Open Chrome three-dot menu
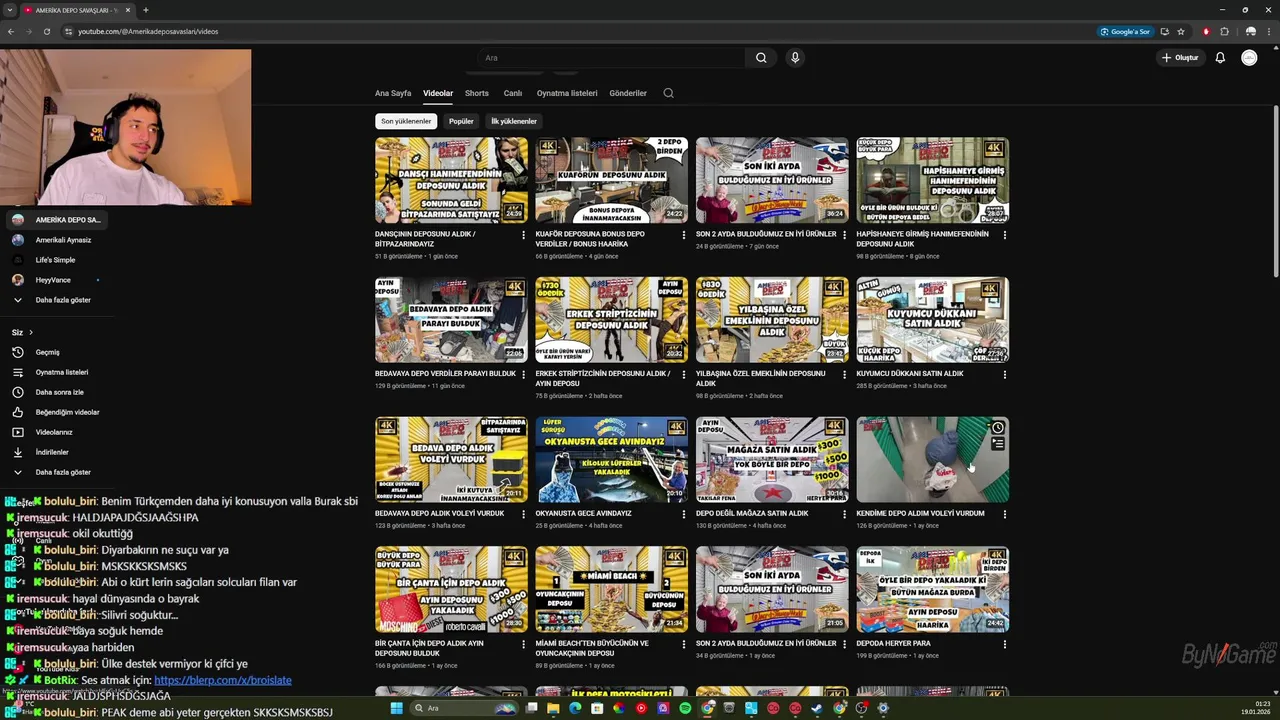Screen dimensions: 1280x720 (1267, 31)
